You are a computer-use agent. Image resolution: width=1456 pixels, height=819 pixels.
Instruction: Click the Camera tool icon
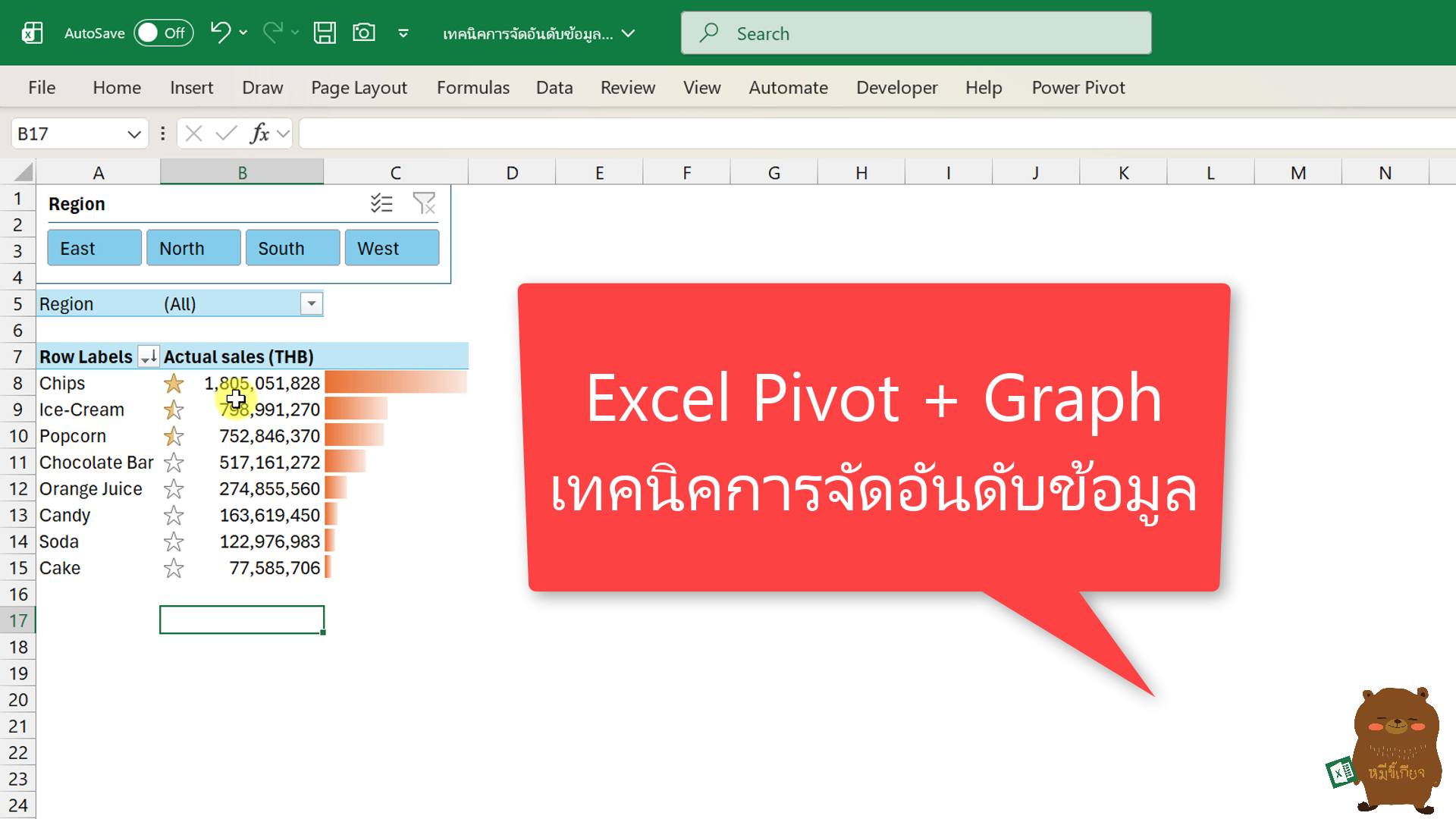(x=364, y=33)
